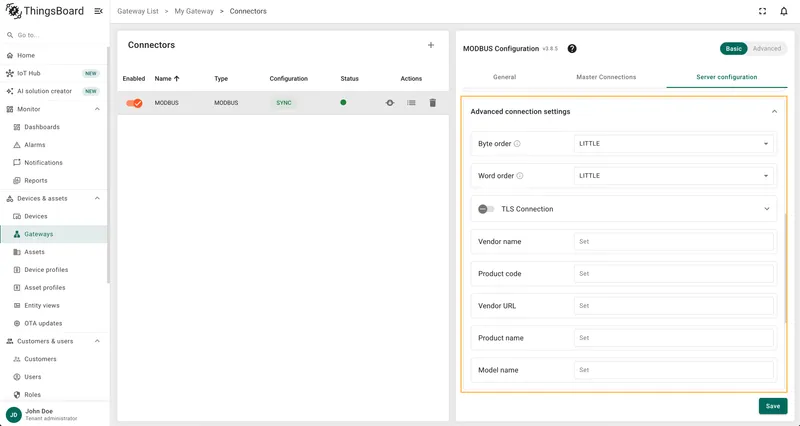Click the configuration panel scrollbar

tap(786, 268)
